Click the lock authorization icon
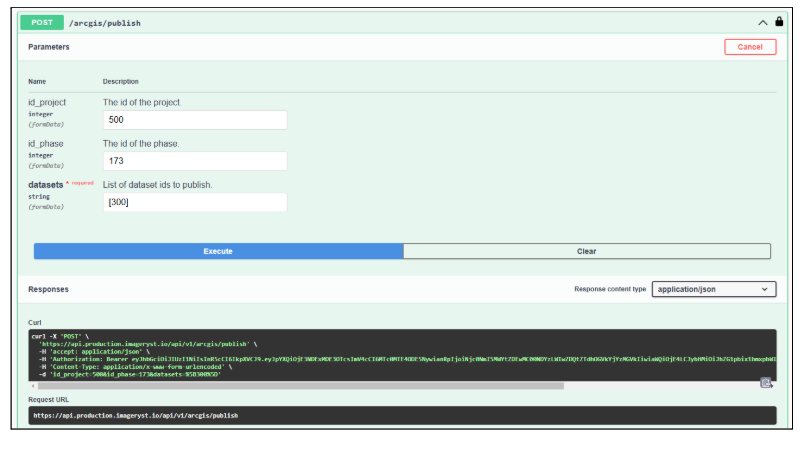This screenshot has width=803, height=450. pos(779,22)
